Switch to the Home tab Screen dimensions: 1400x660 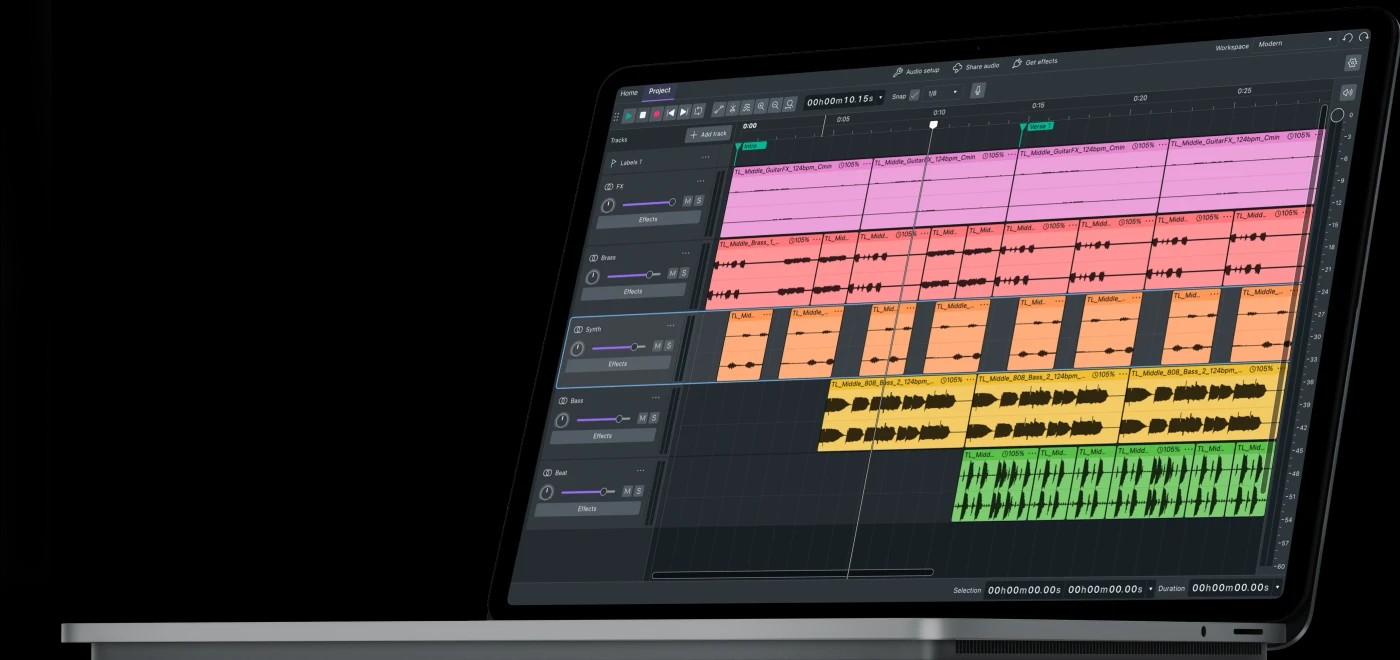[x=629, y=93]
